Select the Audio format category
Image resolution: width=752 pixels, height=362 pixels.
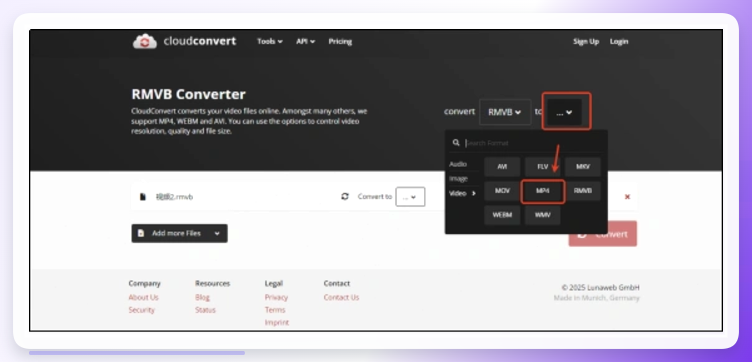pos(458,164)
